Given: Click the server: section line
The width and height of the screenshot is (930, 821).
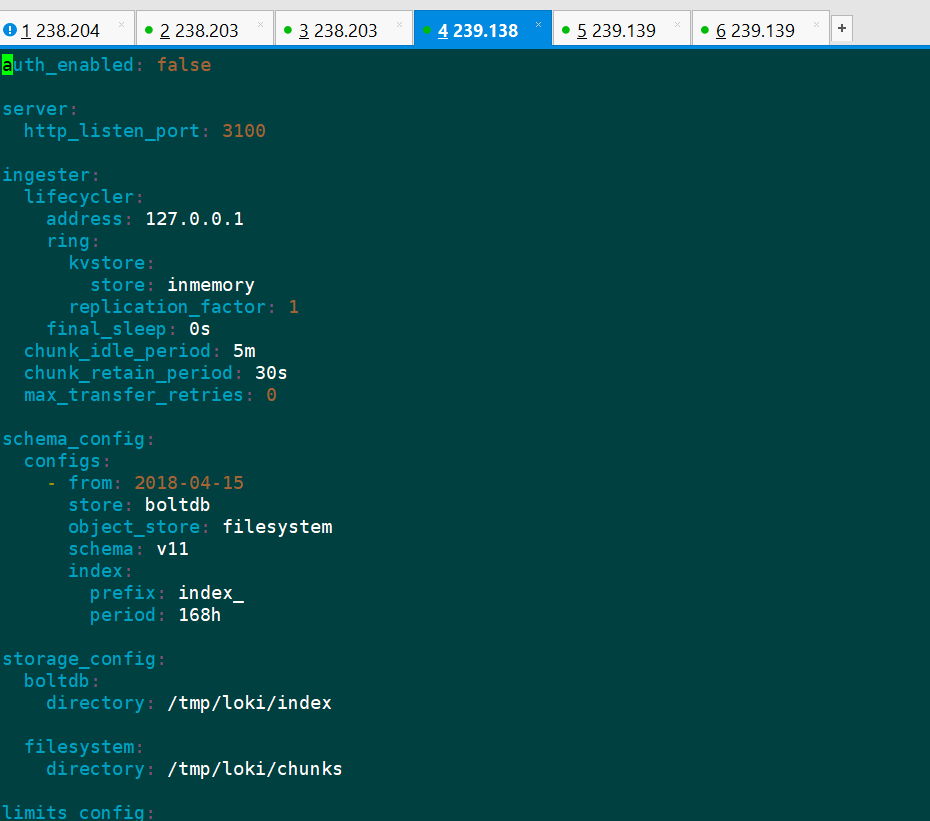Looking at the screenshot, I should point(40,109).
